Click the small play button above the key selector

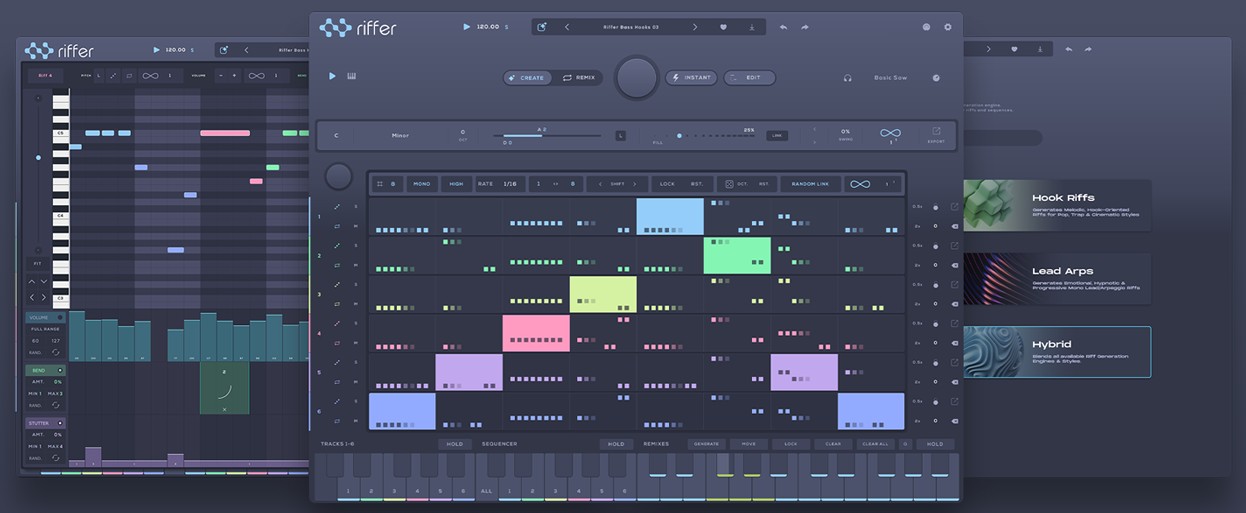(x=333, y=76)
